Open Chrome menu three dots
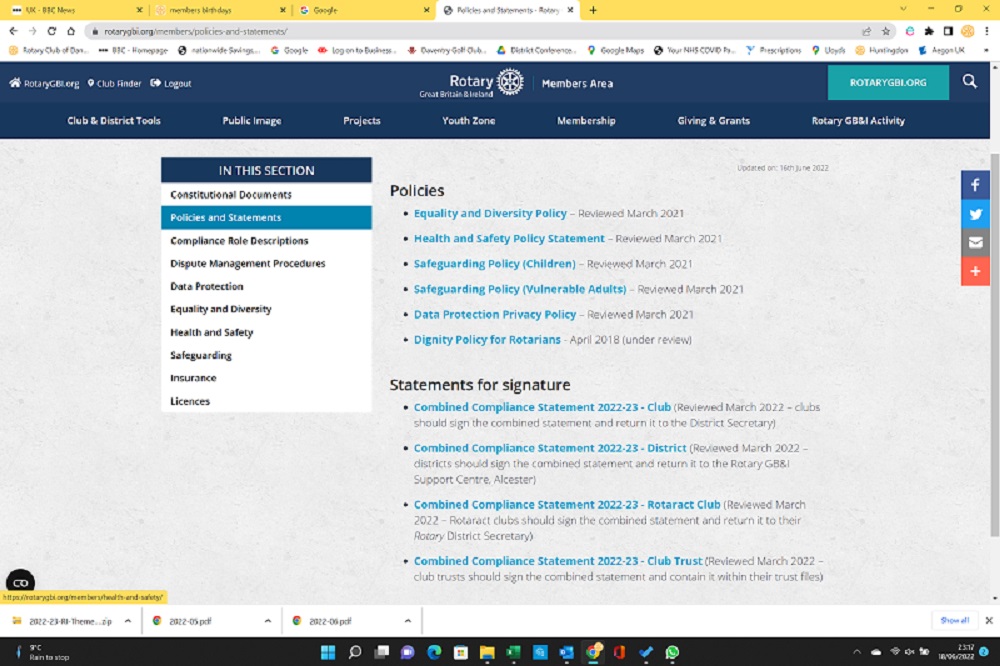 coord(987,31)
